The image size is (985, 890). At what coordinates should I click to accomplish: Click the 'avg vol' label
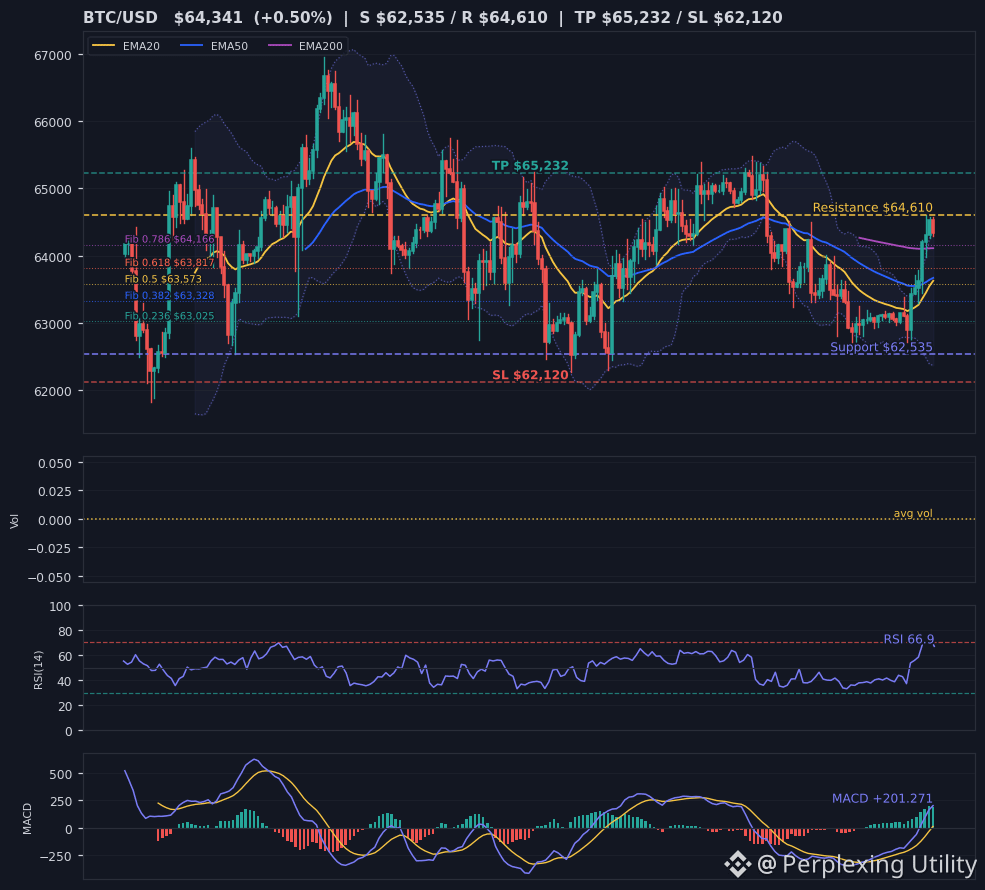913,513
